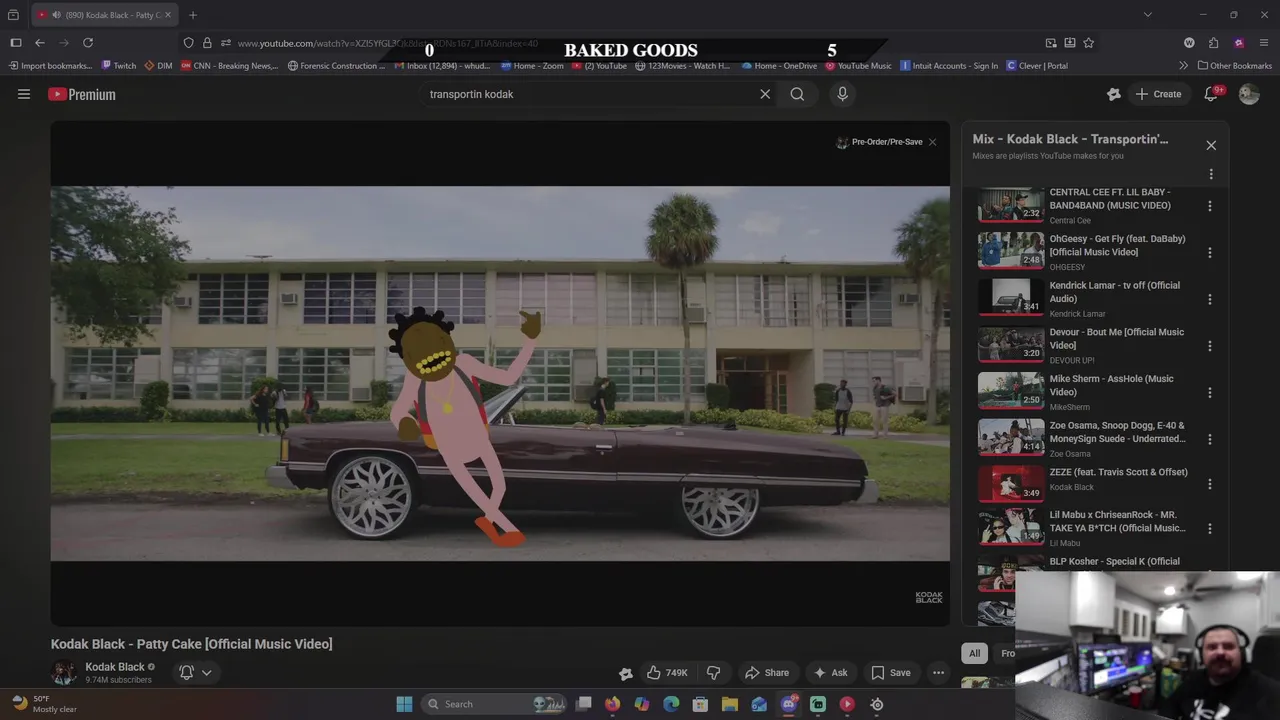Show more bookmarks with the overflow chevron
The image size is (1280, 720).
[1184, 66]
